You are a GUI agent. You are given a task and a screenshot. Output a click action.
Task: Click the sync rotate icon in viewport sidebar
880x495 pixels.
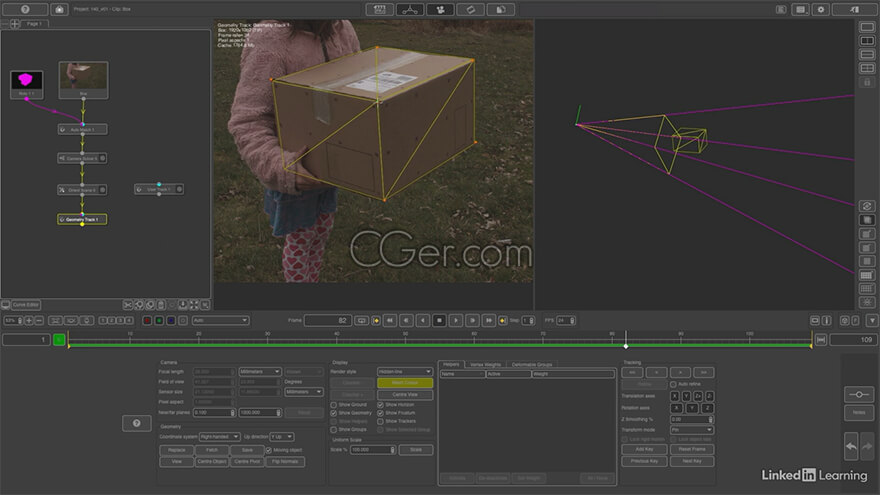tap(867, 206)
